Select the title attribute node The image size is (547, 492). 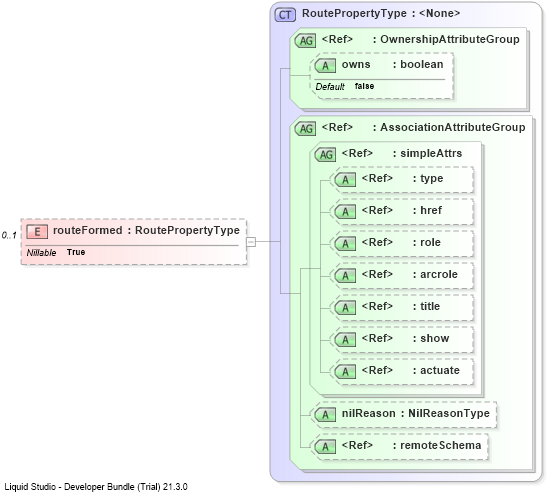(x=402, y=307)
